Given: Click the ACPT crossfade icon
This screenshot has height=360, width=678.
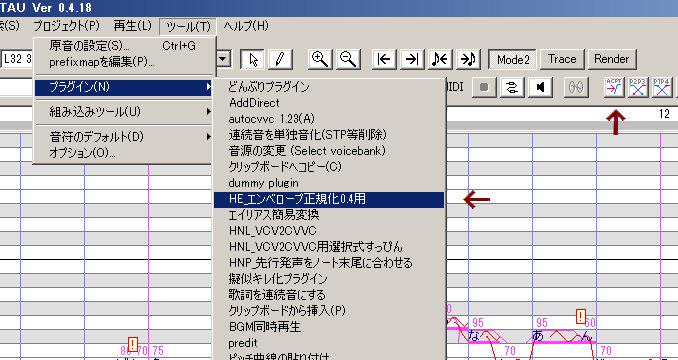Looking at the screenshot, I should tap(614, 87).
